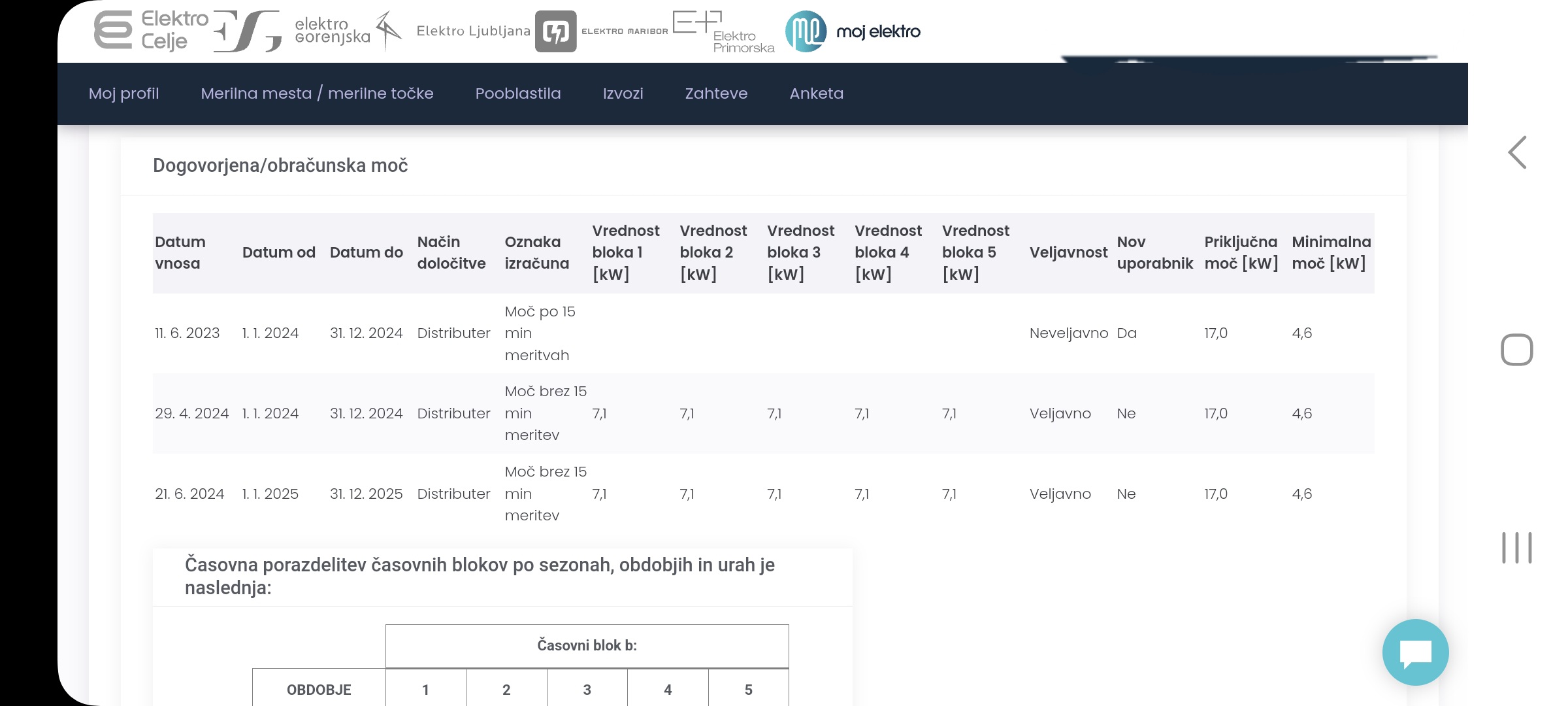1568x706 pixels.
Task: Open the Elektro Primorska logo
Action: 724,31
